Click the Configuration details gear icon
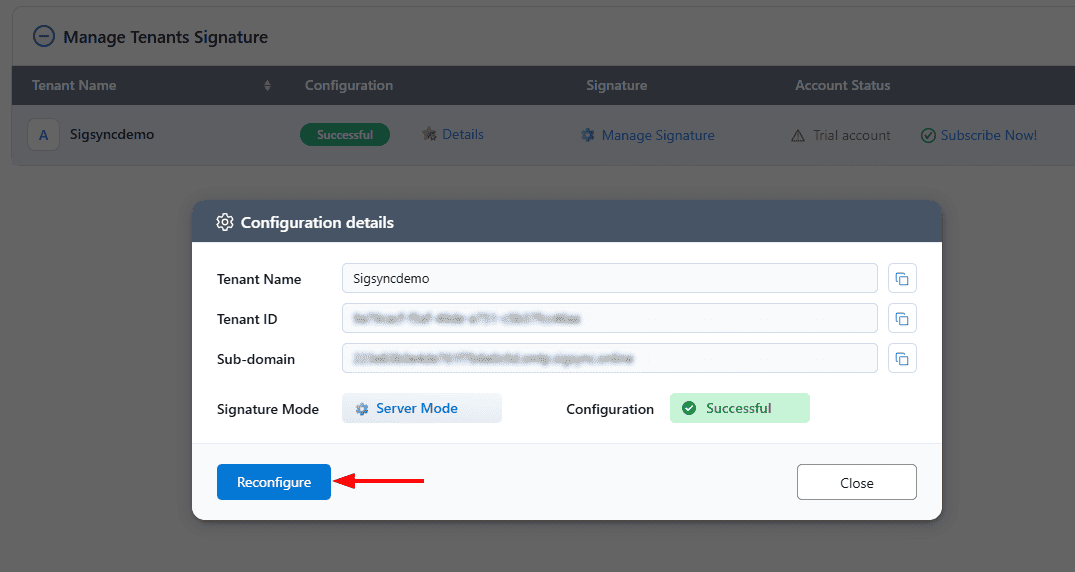 click(225, 222)
